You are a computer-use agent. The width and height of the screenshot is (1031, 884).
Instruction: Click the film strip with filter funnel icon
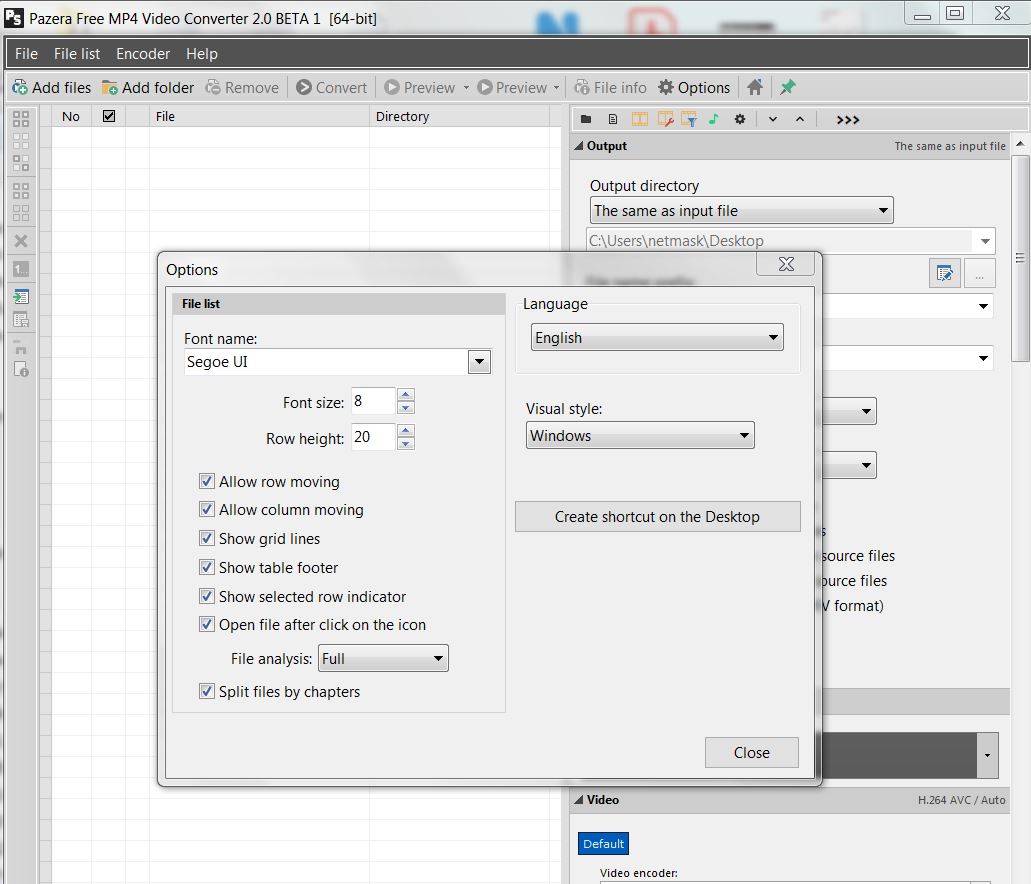point(689,119)
